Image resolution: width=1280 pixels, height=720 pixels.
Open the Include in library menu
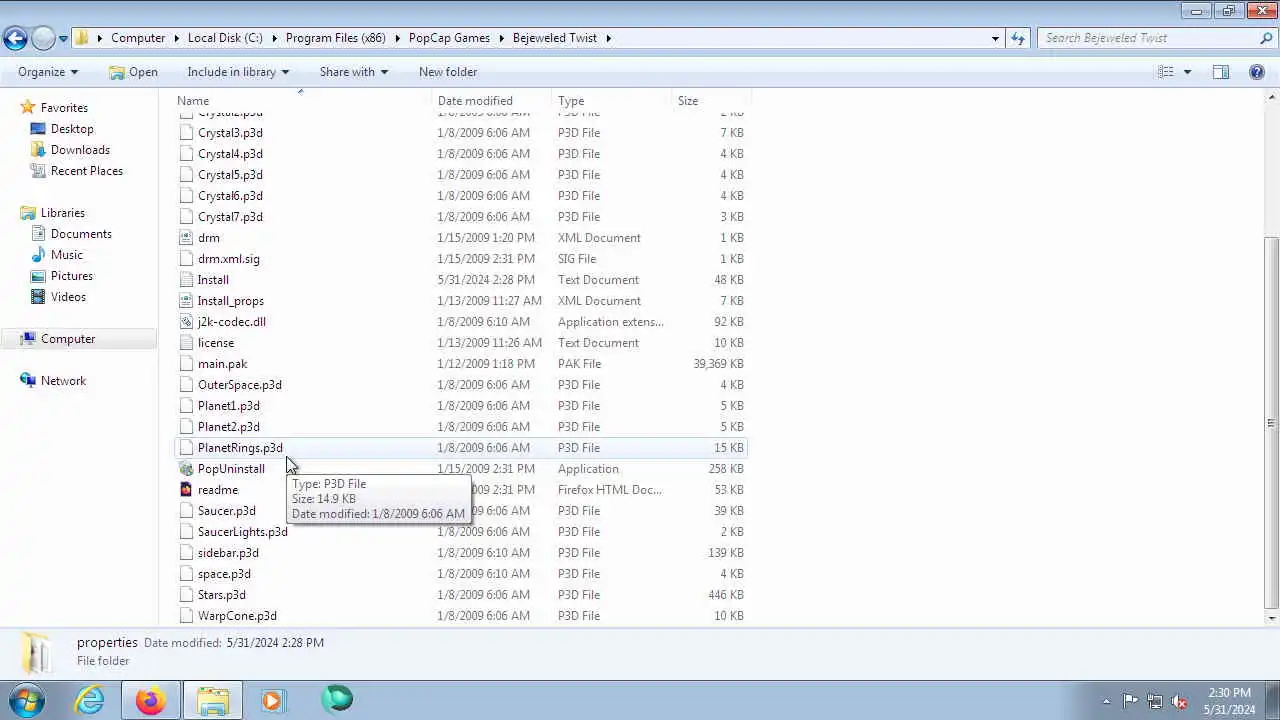(x=238, y=72)
